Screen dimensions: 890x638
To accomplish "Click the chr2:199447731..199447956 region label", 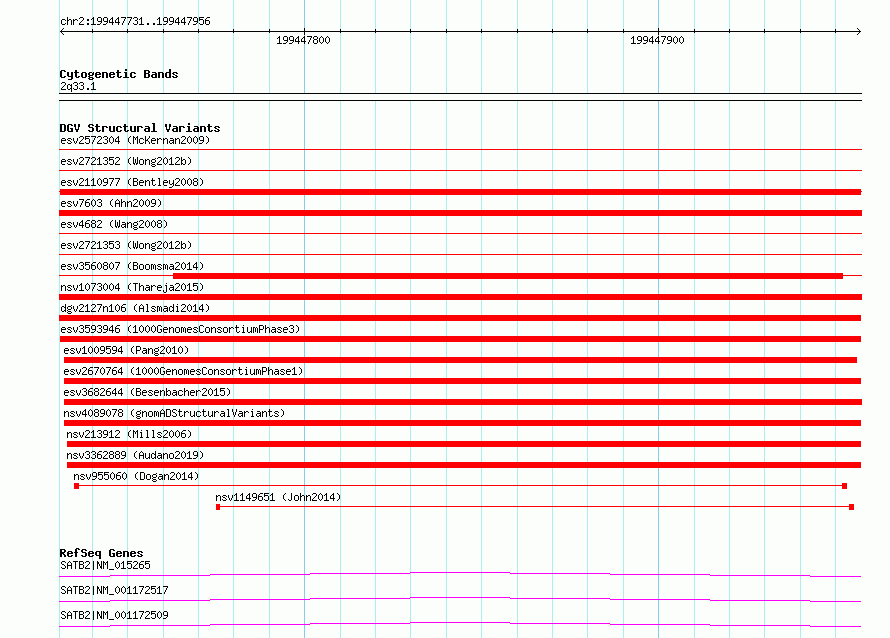I will click(135, 22).
